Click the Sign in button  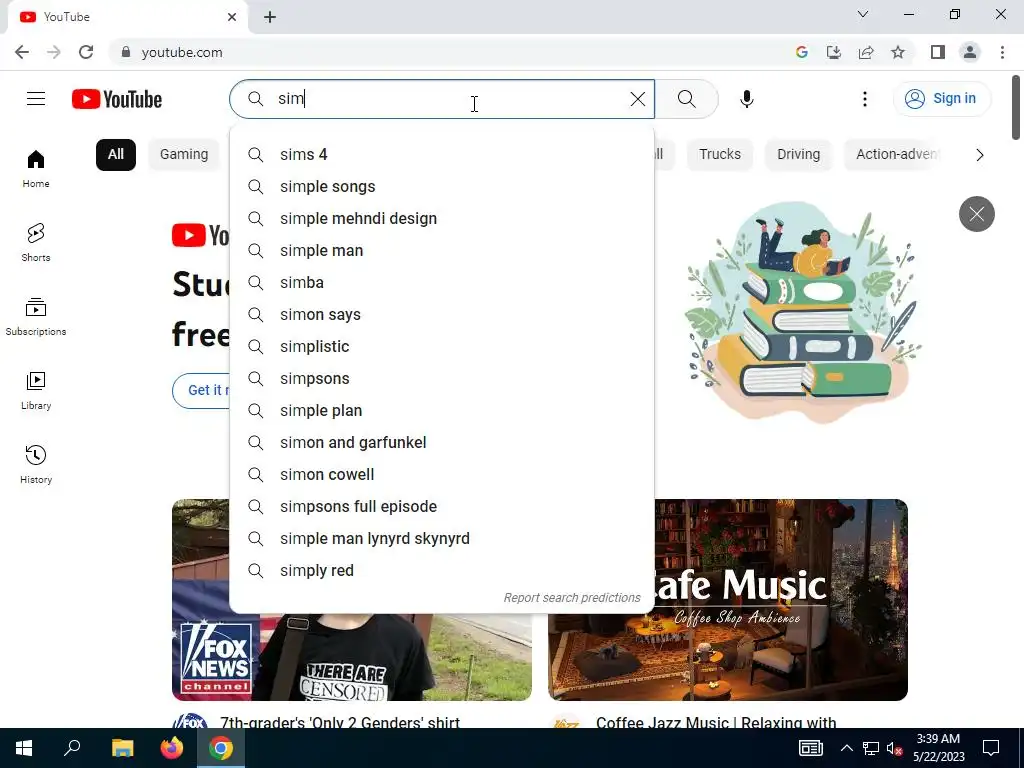coord(941,99)
